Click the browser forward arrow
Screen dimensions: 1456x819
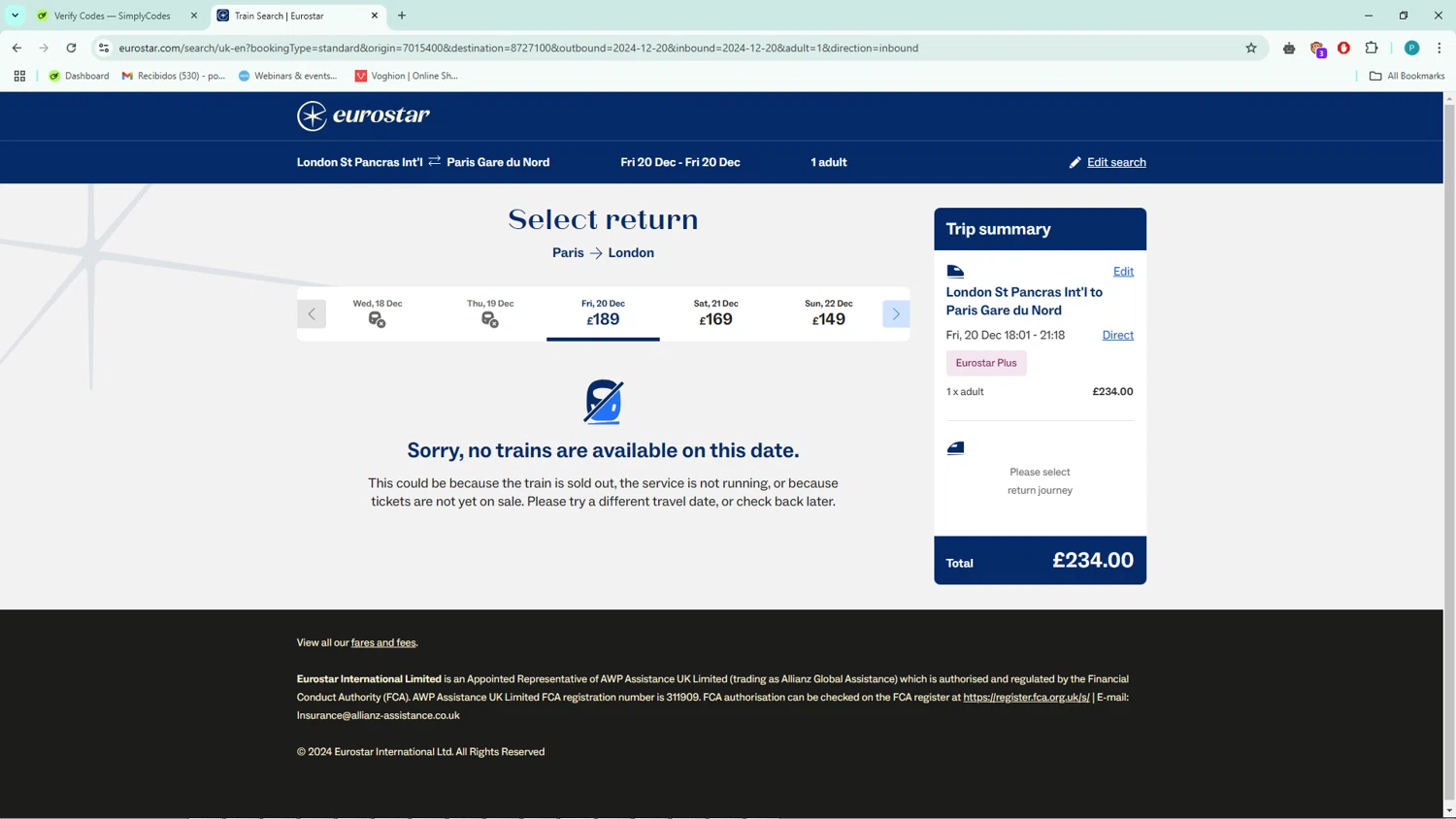tap(44, 48)
